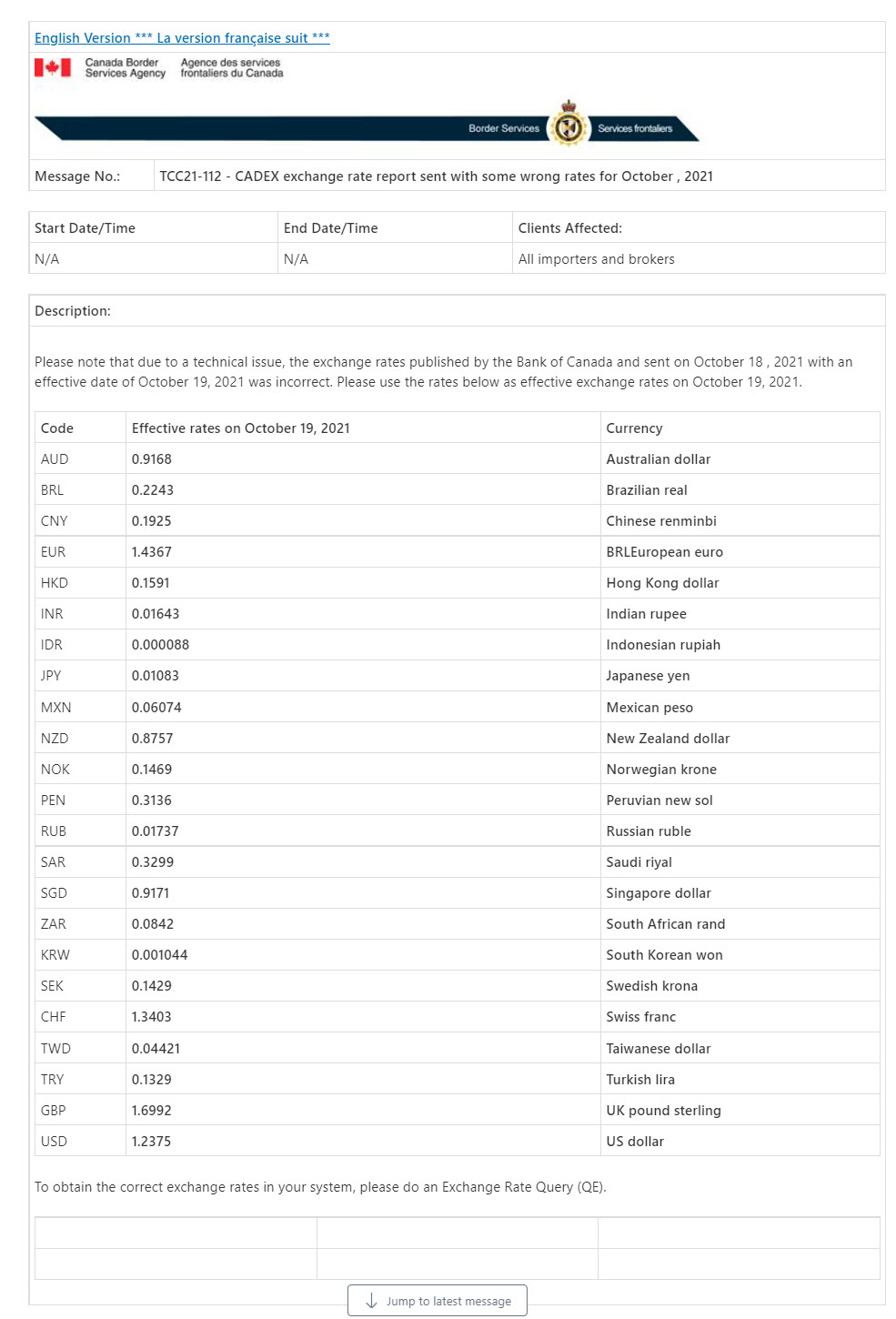Click the Border Services banner label
The image size is (896, 1319).
[503, 128]
